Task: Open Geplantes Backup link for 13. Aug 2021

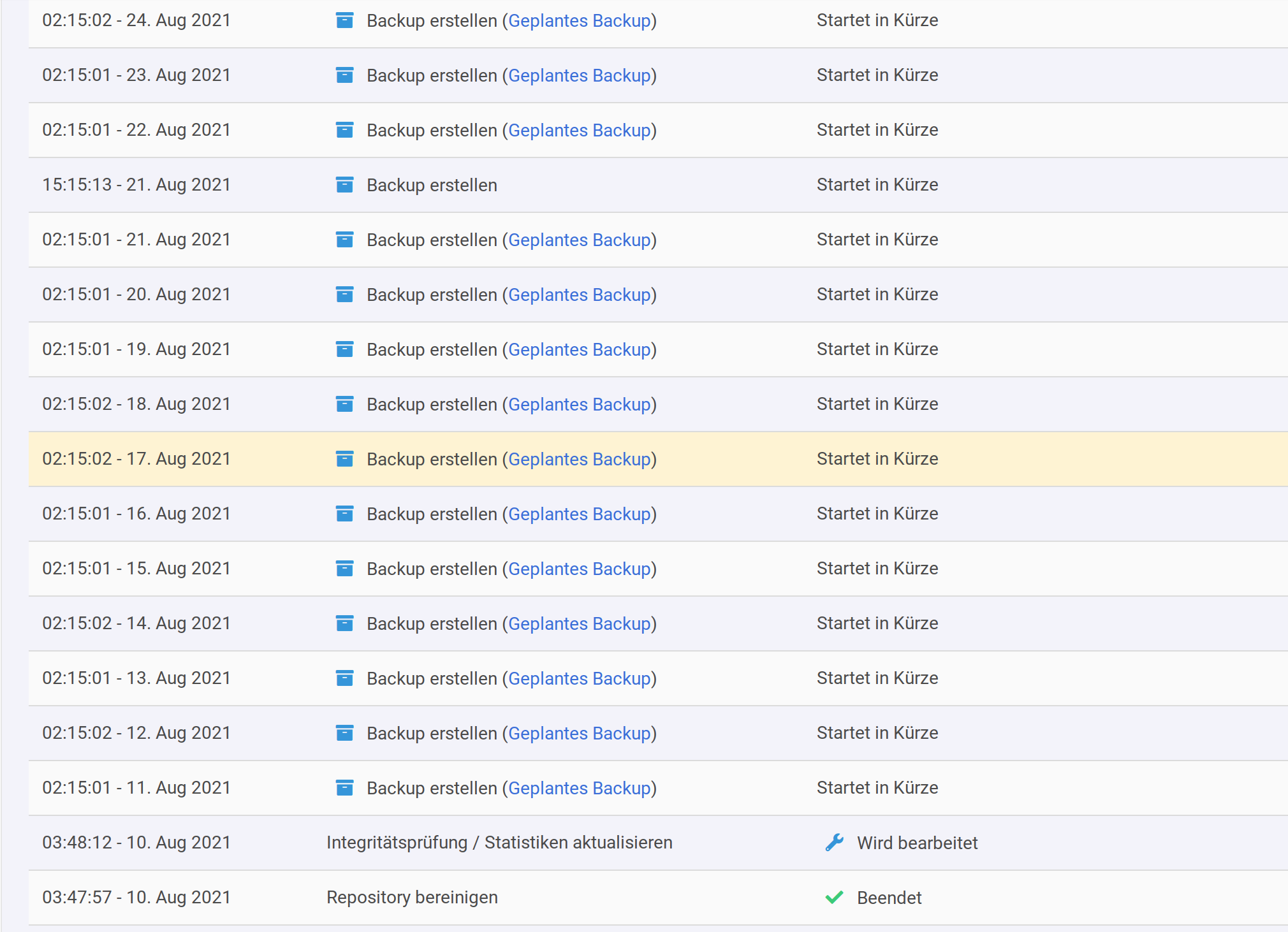Action: click(x=579, y=678)
